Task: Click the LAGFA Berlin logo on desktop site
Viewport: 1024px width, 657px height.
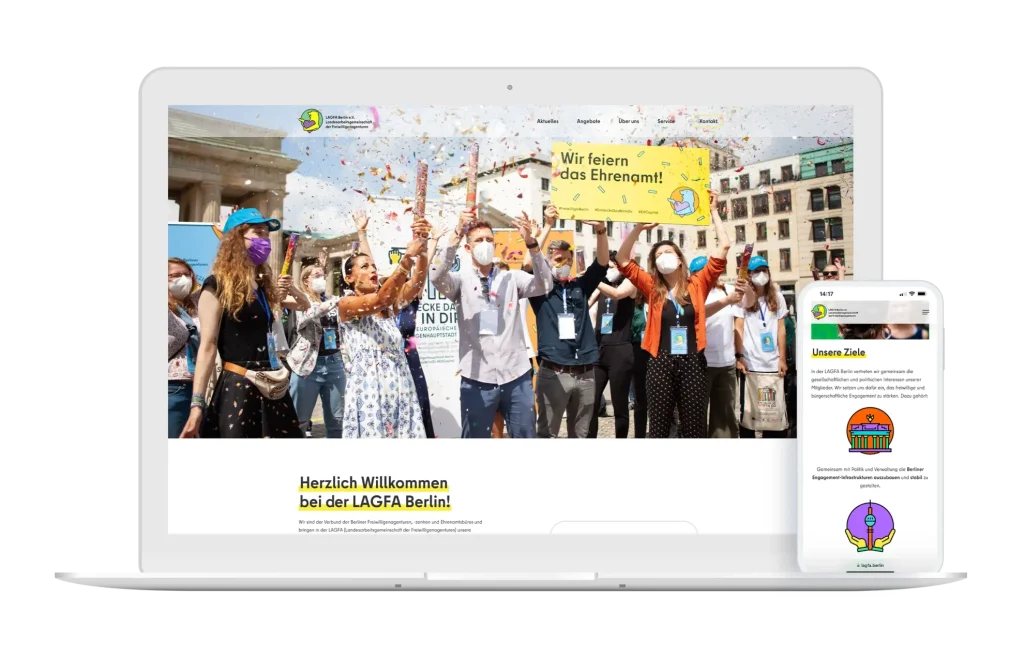Action: [311, 121]
